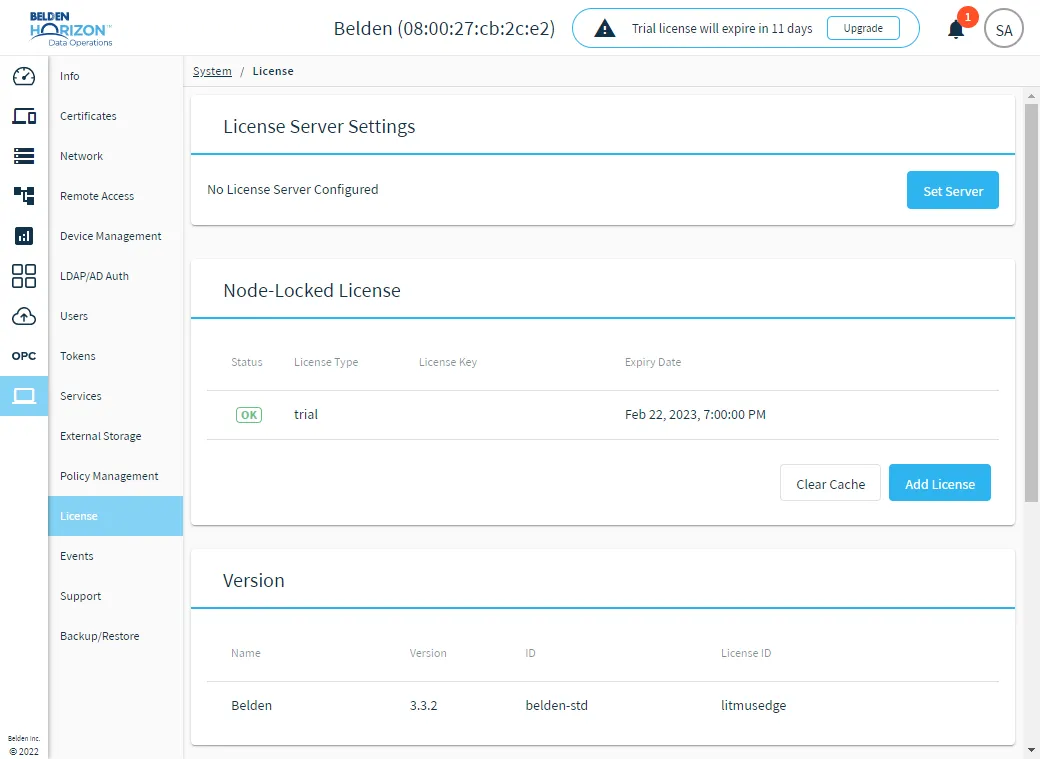Click the OK status badge
Image resolution: width=1040 pixels, height=759 pixels.
click(x=249, y=415)
